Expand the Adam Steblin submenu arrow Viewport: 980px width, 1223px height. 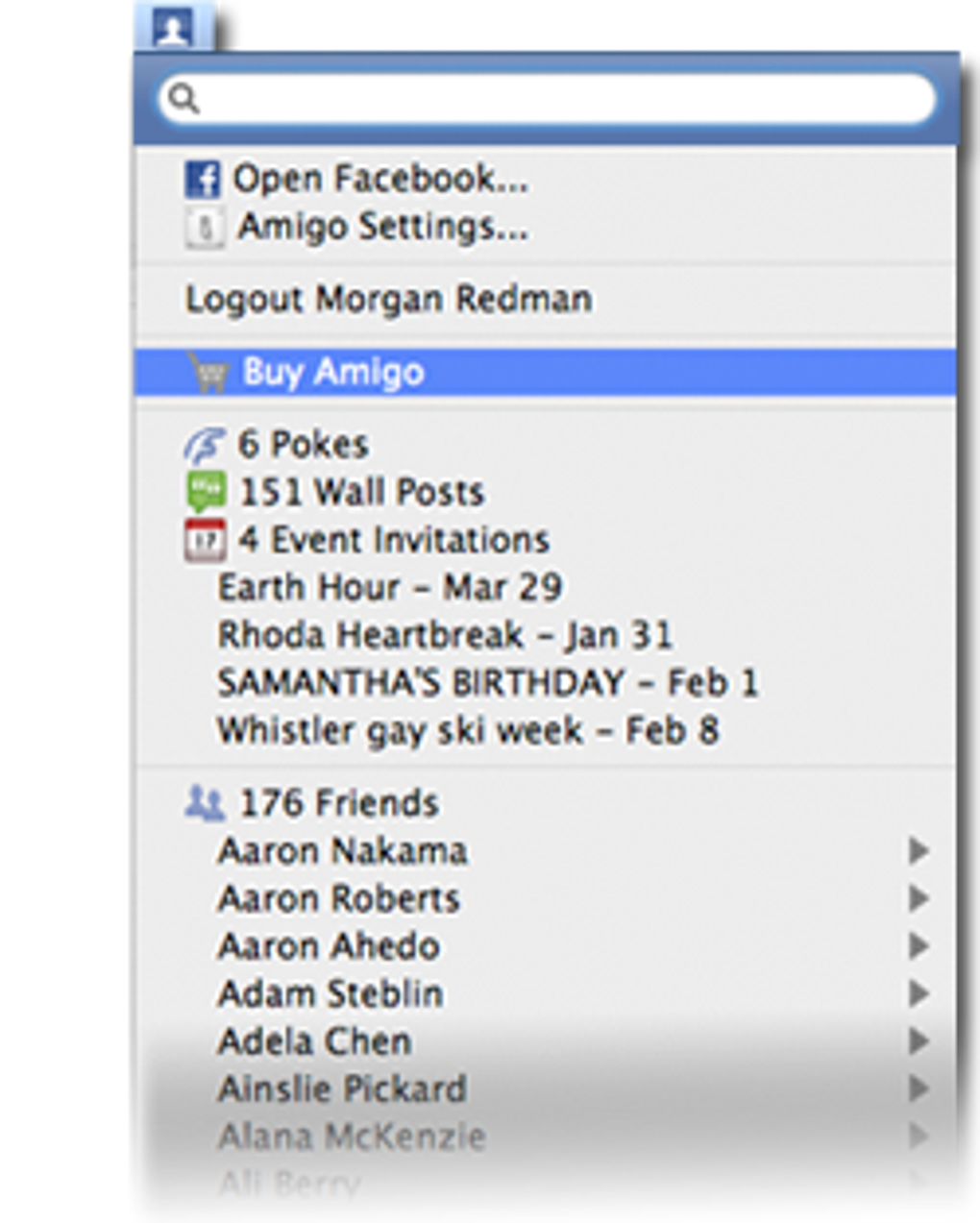point(919,993)
